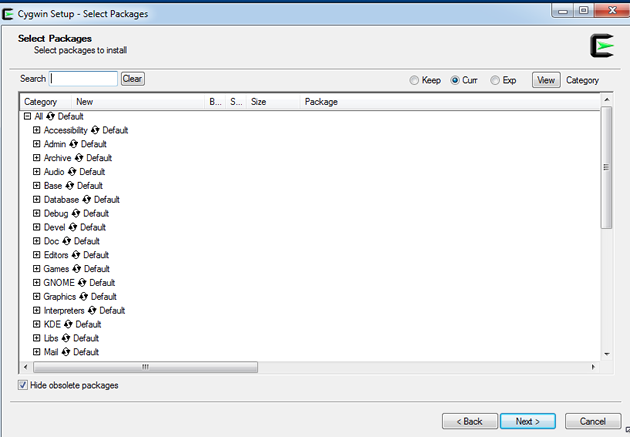Click the Package column header
630x437 pixels.
tap(450, 102)
